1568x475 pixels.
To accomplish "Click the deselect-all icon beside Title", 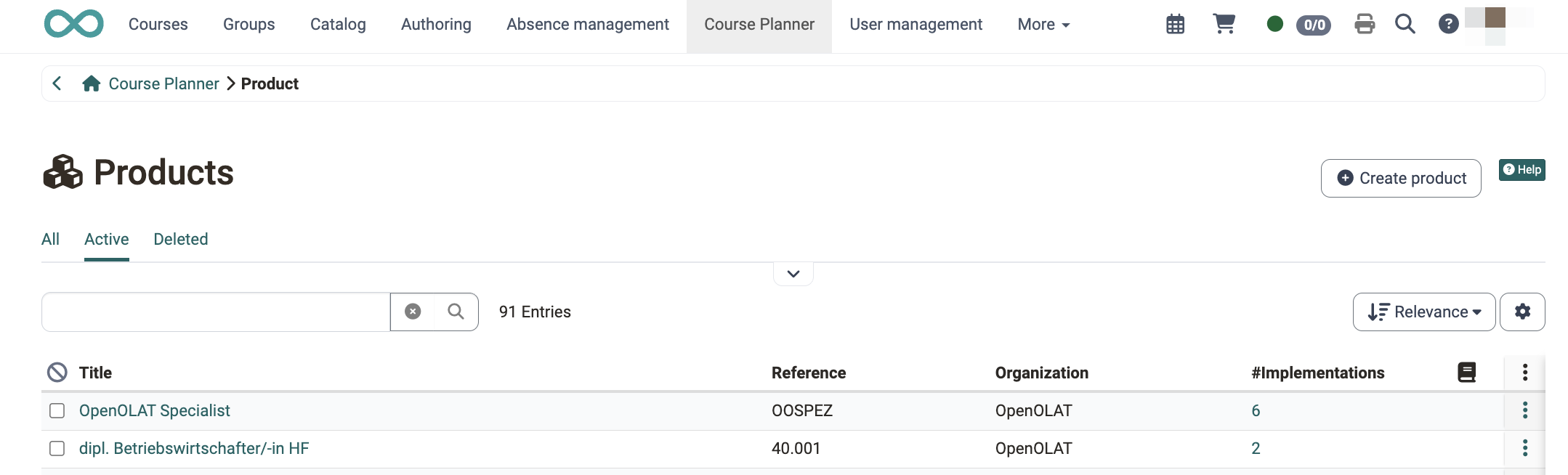I will (x=57, y=373).
